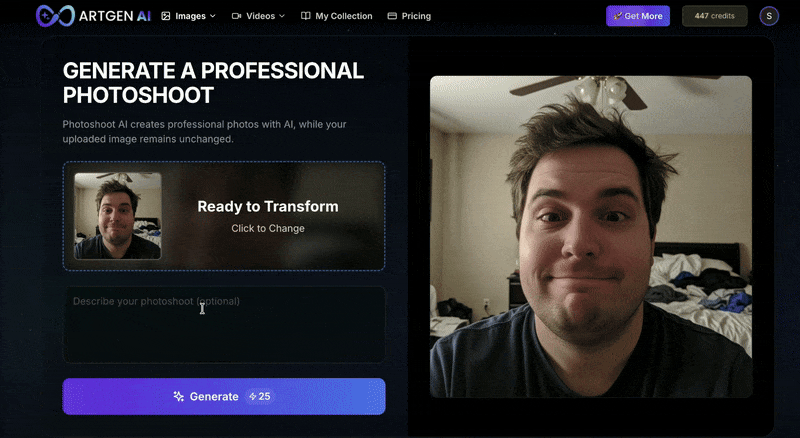The width and height of the screenshot is (800, 438).
Task: Open the Videos dropdown menu
Action: (x=258, y=16)
